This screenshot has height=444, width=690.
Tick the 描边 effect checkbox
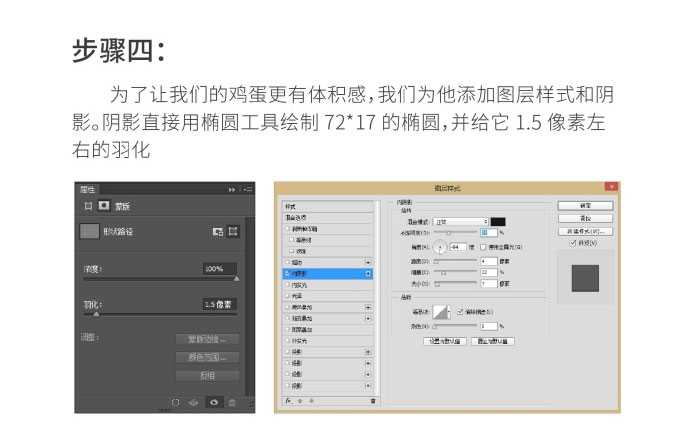click(289, 262)
